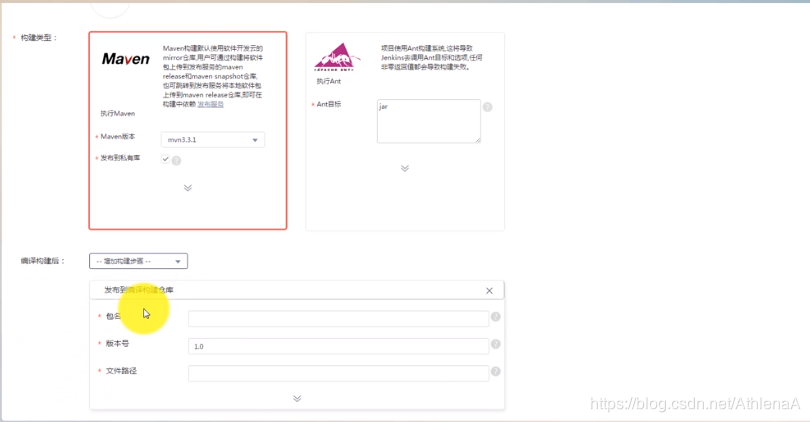Image resolution: width=810 pixels, height=422 pixels.
Task: Click the Maven版本 label
Action: (x=118, y=137)
